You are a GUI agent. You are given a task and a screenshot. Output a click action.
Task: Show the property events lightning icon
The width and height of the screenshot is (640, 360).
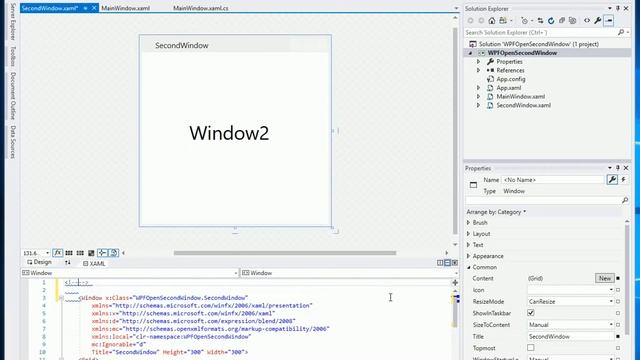(624, 180)
